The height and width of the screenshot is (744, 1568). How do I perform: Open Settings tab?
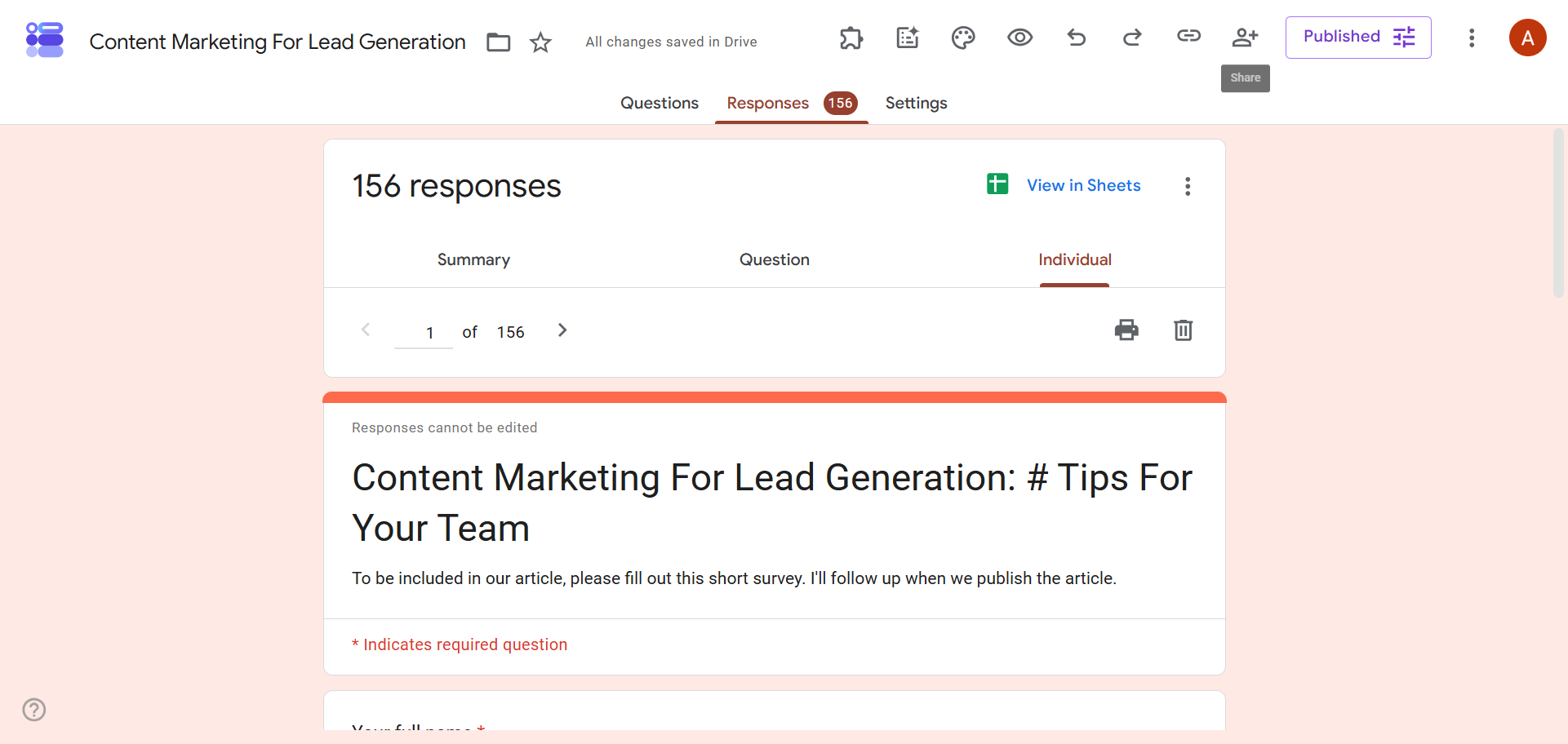916,103
